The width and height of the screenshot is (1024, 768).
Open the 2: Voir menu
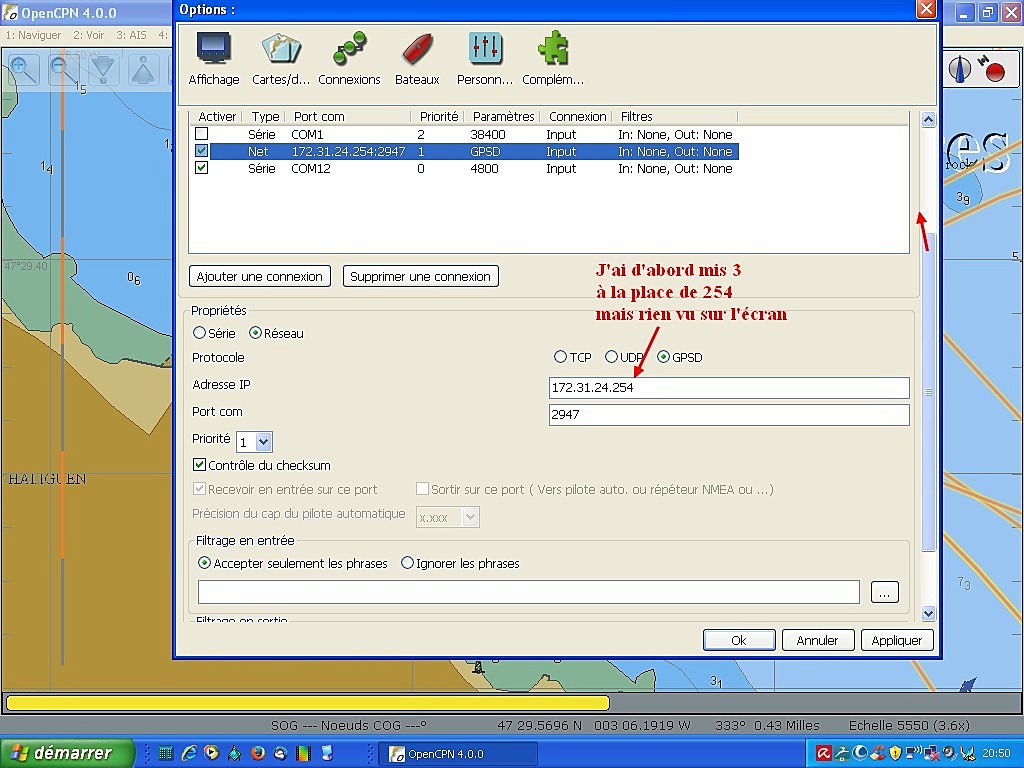89,35
